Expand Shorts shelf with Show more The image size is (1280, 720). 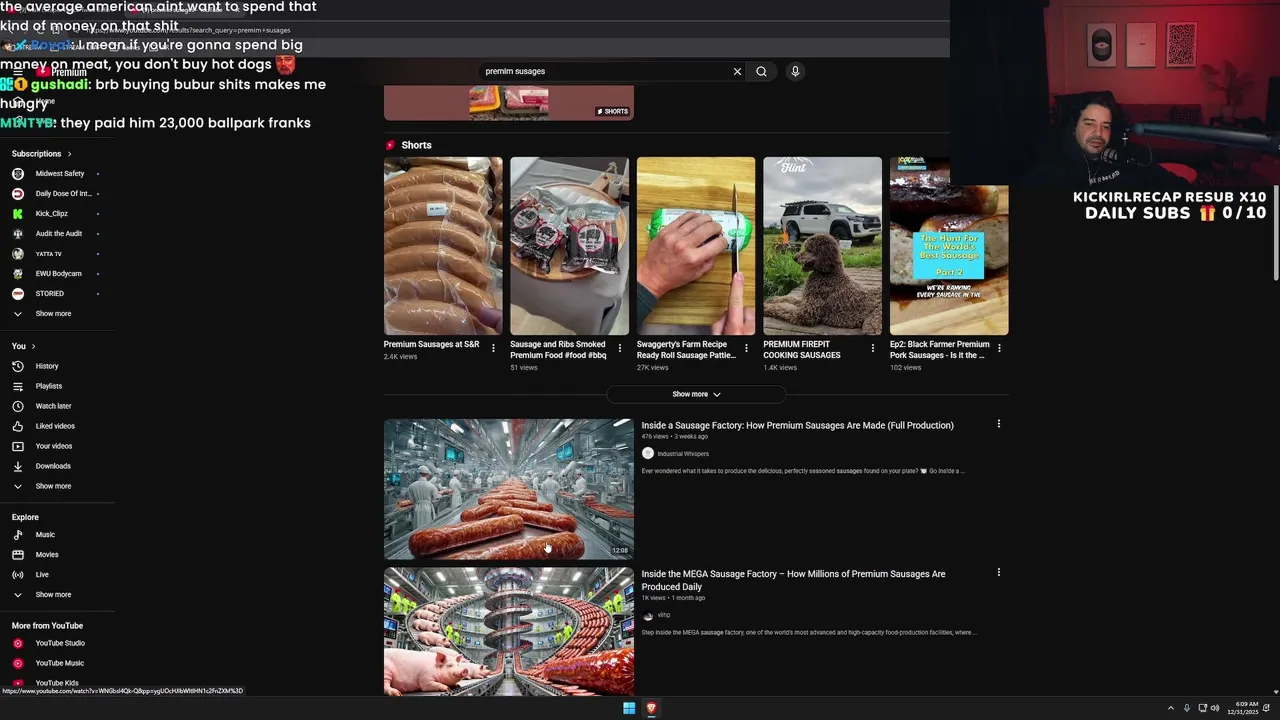pyautogui.click(x=696, y=394)
